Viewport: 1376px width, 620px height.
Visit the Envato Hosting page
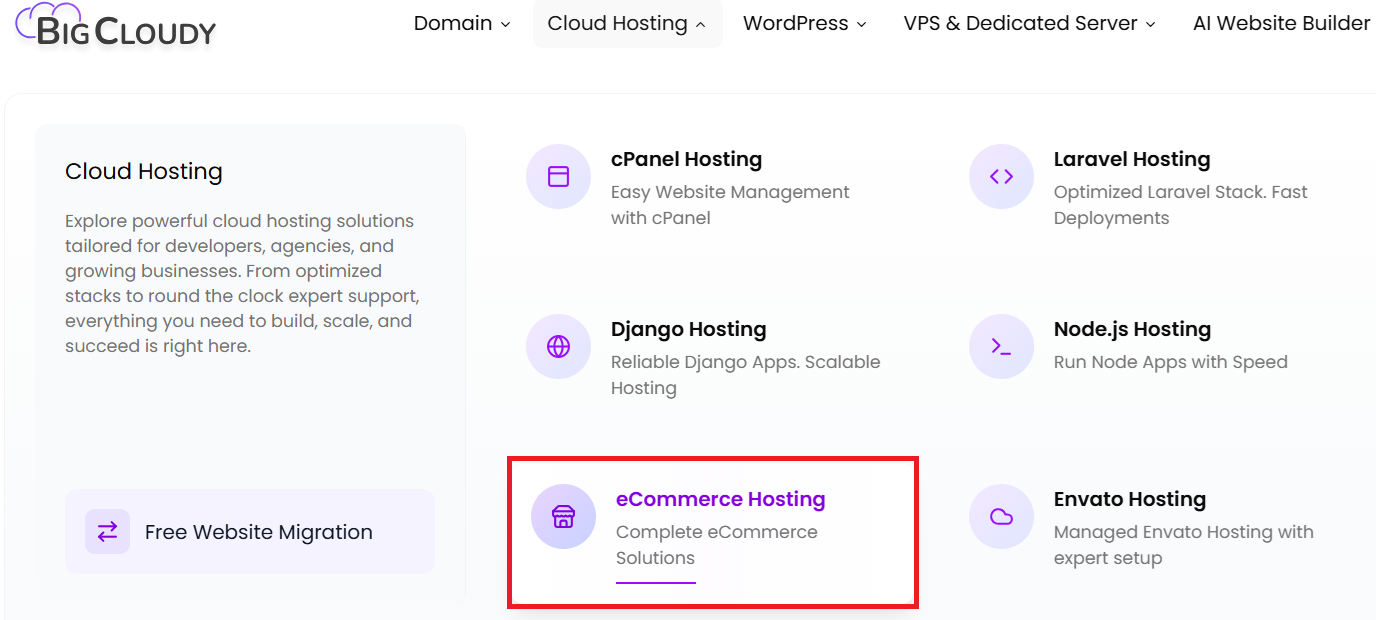pyautogui.click(x=1130, y=499)
